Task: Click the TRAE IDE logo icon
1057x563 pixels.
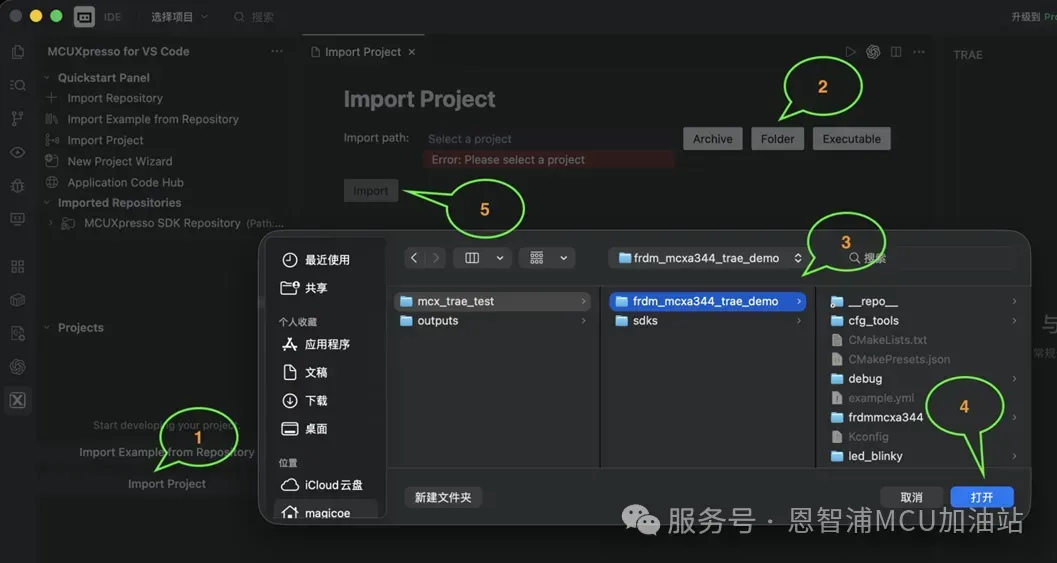Action: (x=84, y=17)
